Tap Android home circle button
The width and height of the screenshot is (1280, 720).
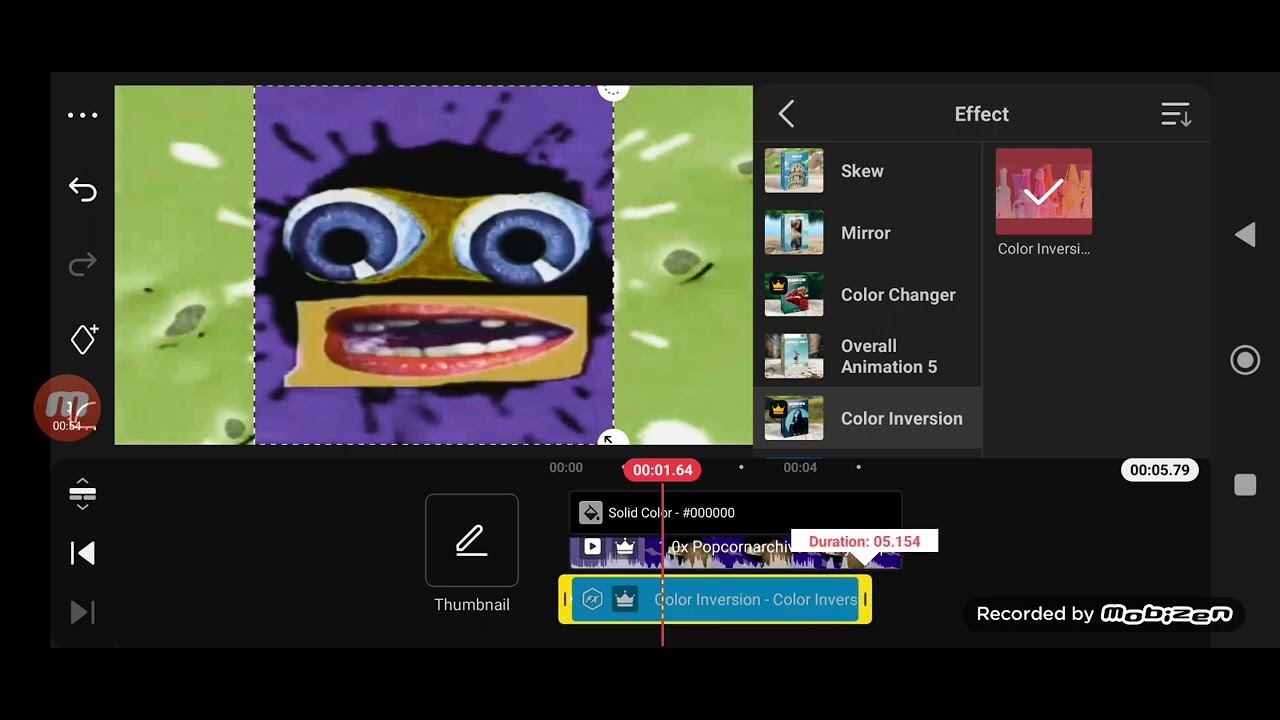click(1245, 360)
